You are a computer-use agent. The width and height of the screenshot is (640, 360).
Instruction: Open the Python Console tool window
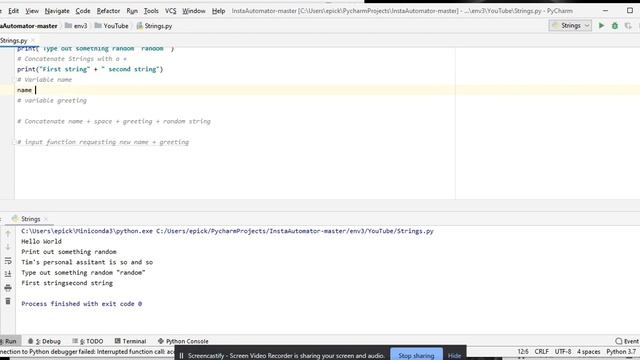183,341
